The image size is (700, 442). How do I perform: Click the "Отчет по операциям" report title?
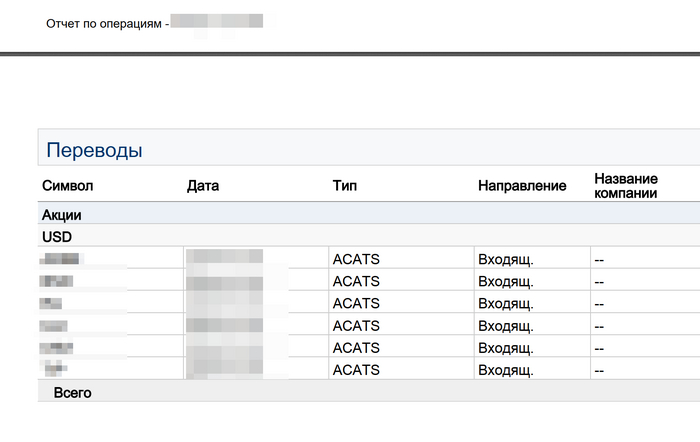point(103,22)
